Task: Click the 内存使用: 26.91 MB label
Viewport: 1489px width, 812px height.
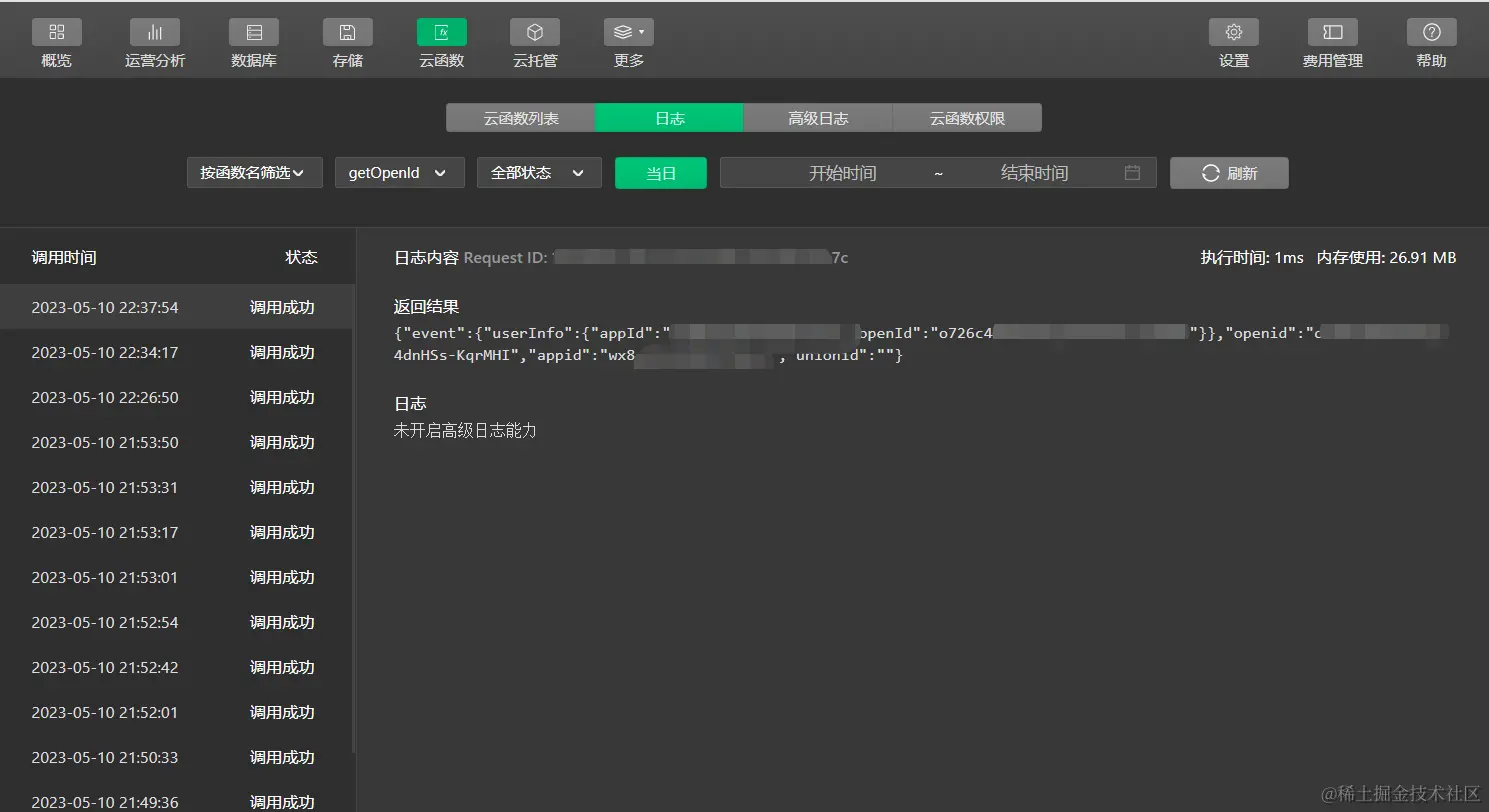Action: click(x=1386, y=257)
